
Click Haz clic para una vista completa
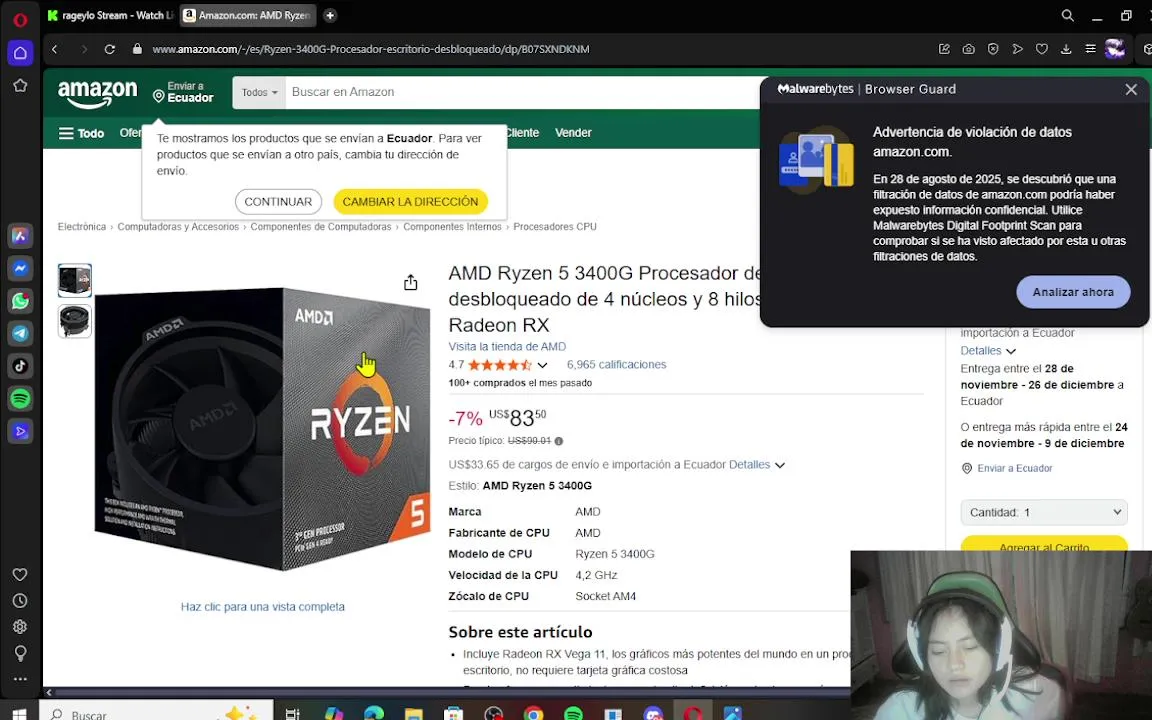coord(262,607)
